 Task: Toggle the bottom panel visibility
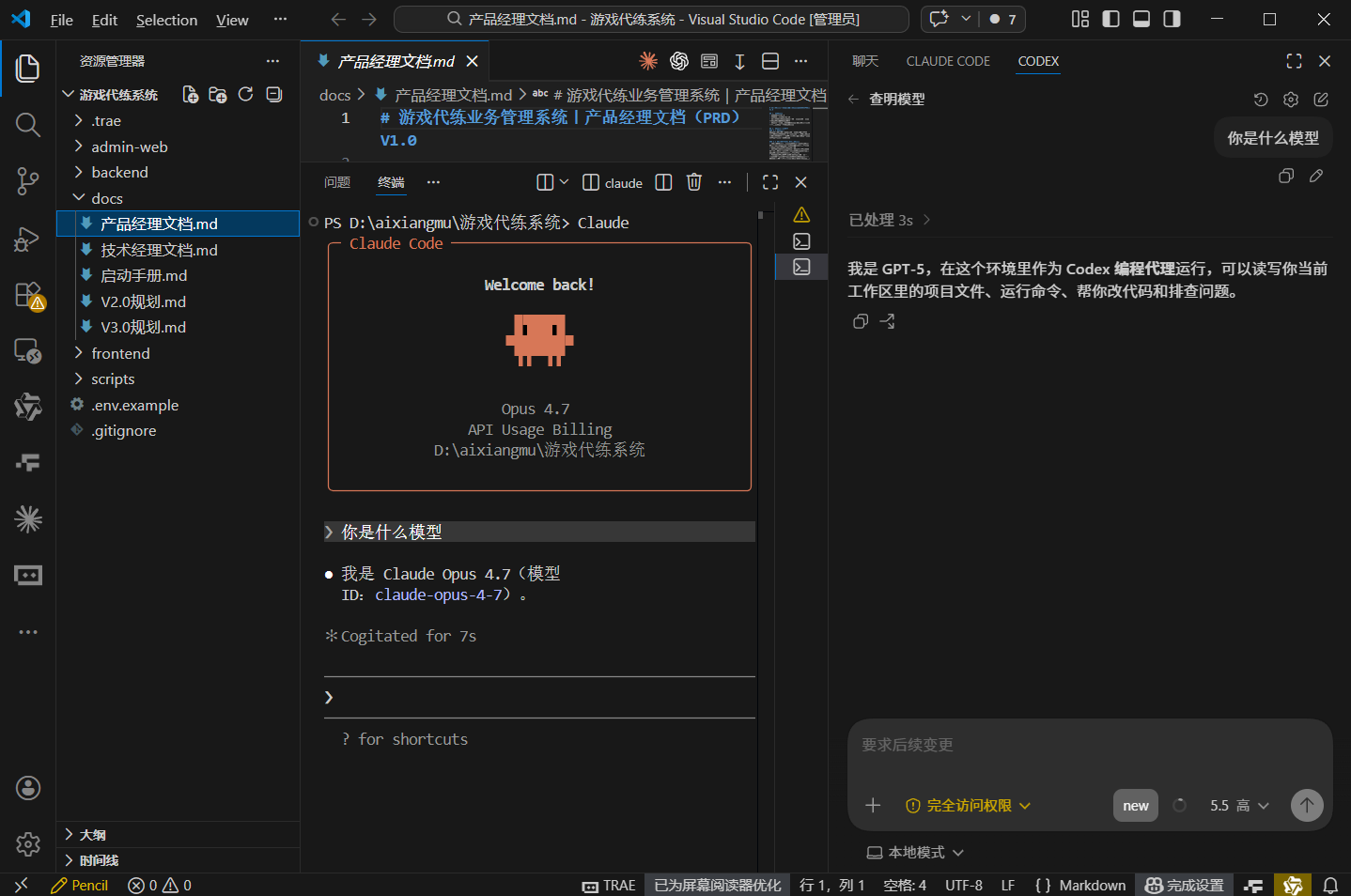[1141, 19]
